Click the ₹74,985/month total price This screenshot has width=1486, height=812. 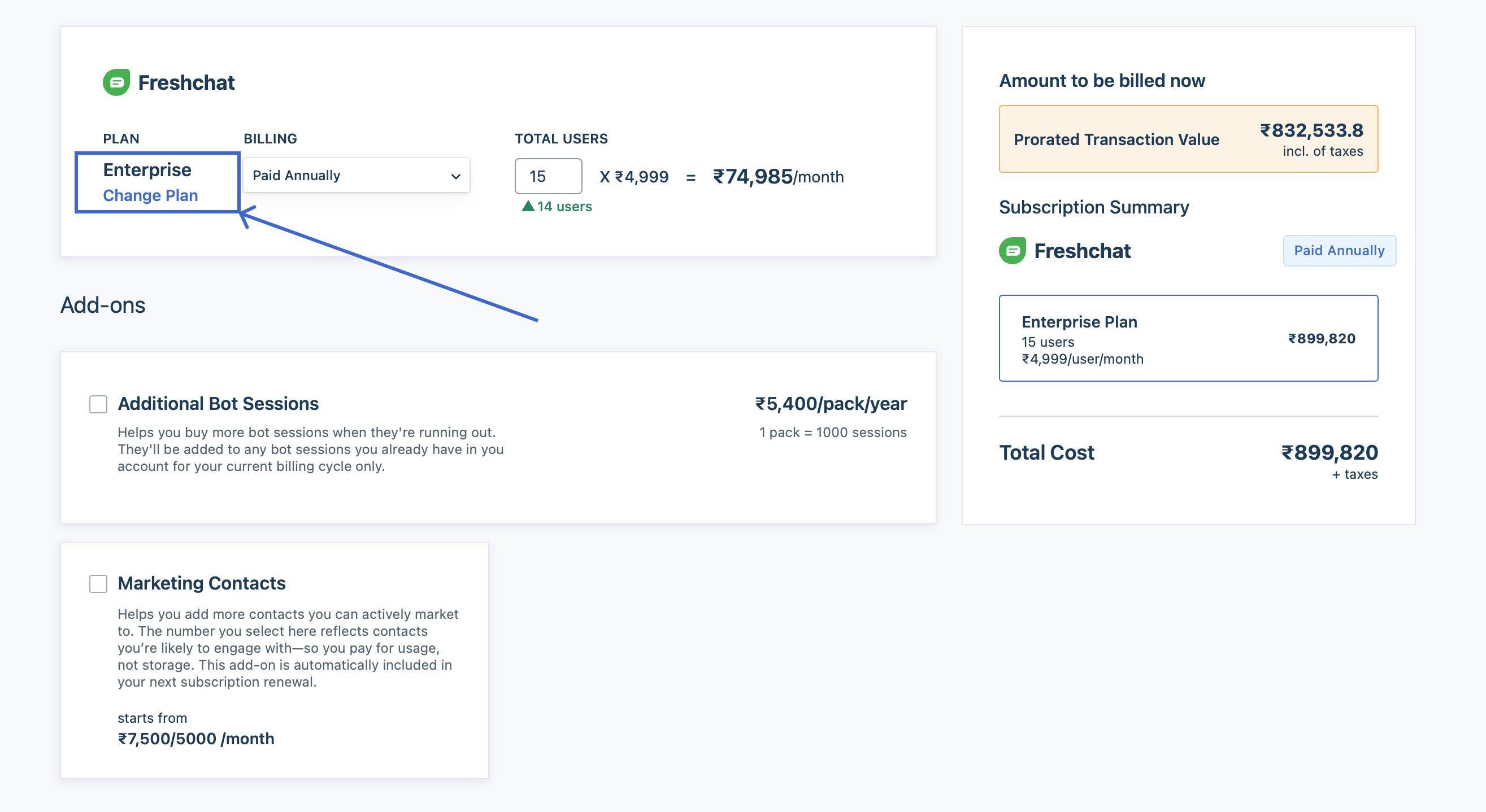coord(778,177)
